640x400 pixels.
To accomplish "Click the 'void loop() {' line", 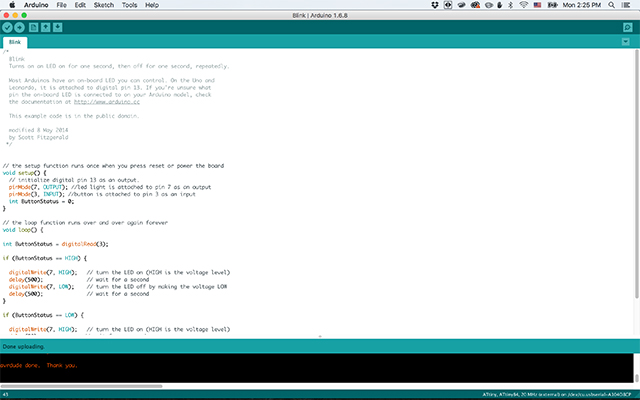I will [23, 230].
